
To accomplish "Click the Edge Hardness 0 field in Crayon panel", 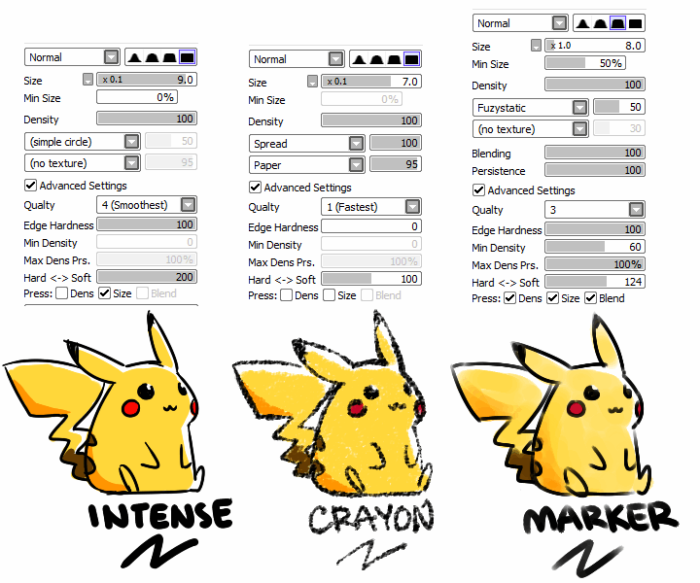I will pos(371,226).
